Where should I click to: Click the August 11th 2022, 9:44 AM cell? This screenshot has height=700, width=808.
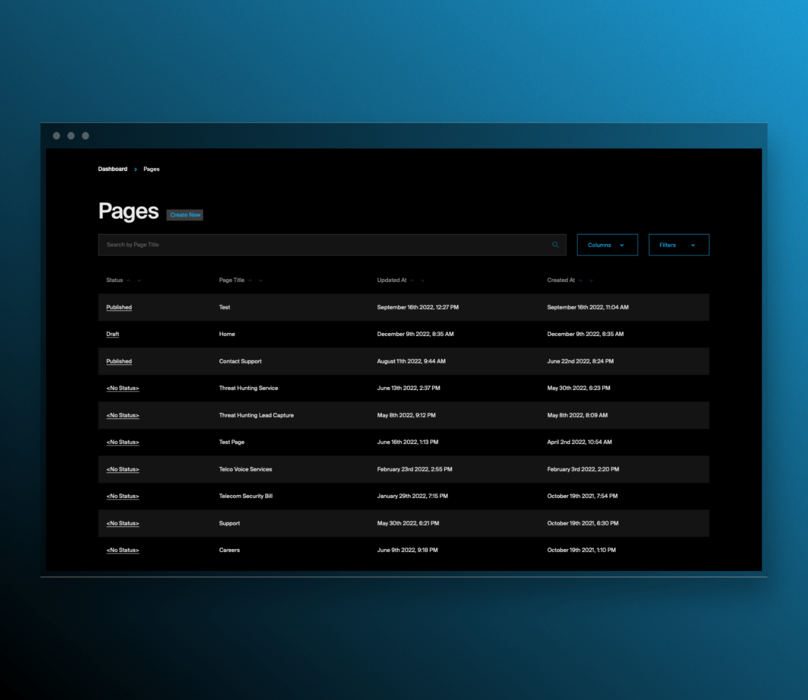tap(411, 361)
